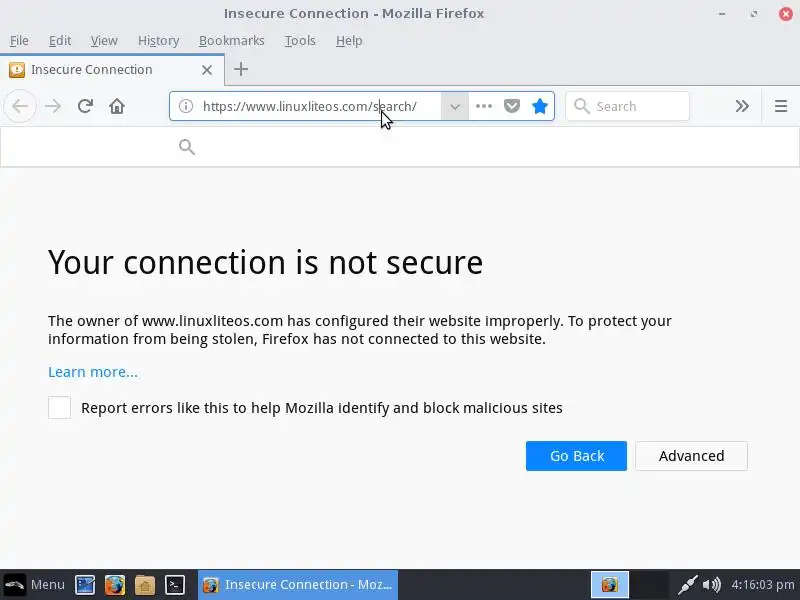Click the magnifier icon below the toolbar
Viewport: 800px width, 600px height.
tap(187, 147)
